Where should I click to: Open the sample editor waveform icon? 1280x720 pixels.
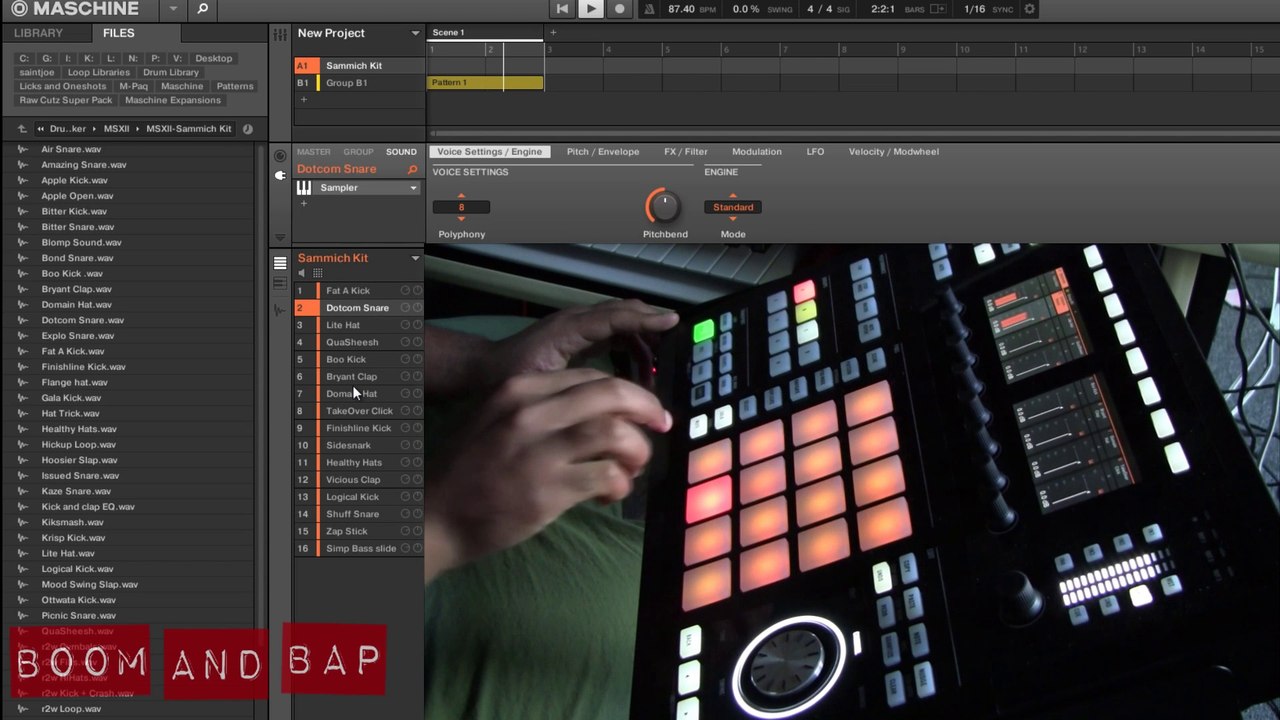(x=280, y=310)
